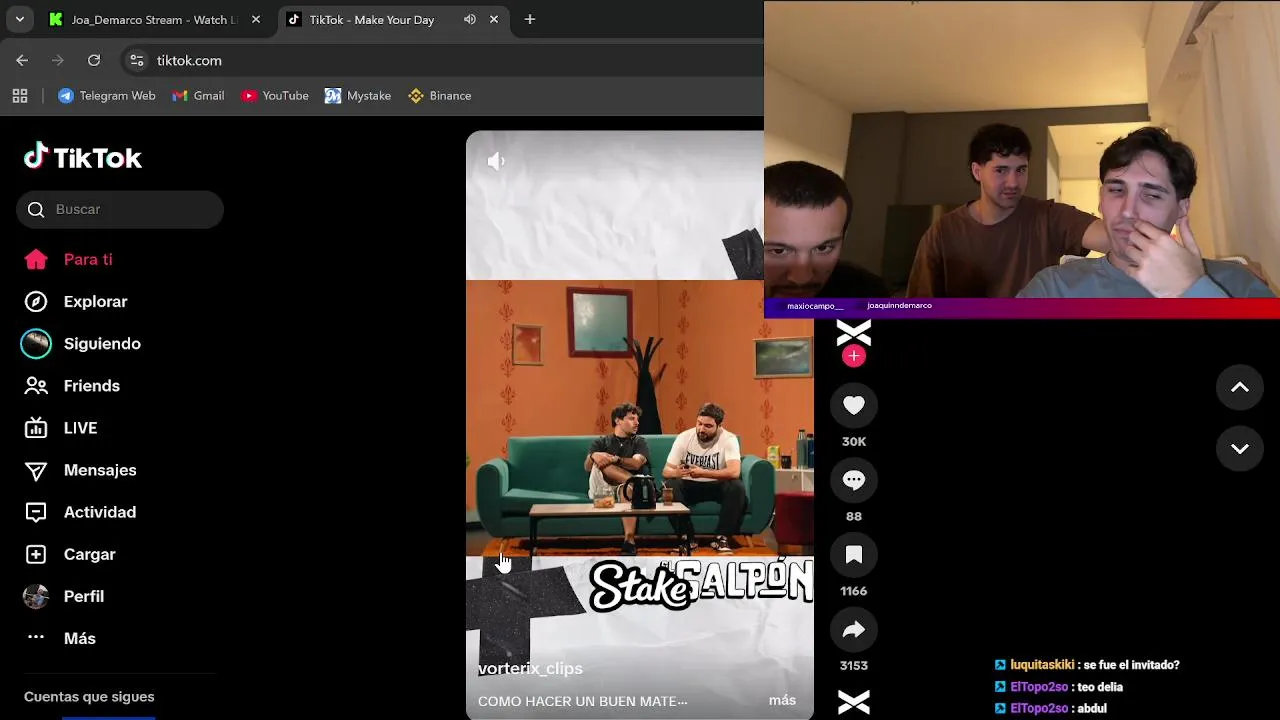Click the Explorar compass icon
Viewport: 1280px width, 720px height.
coord(36,301)
